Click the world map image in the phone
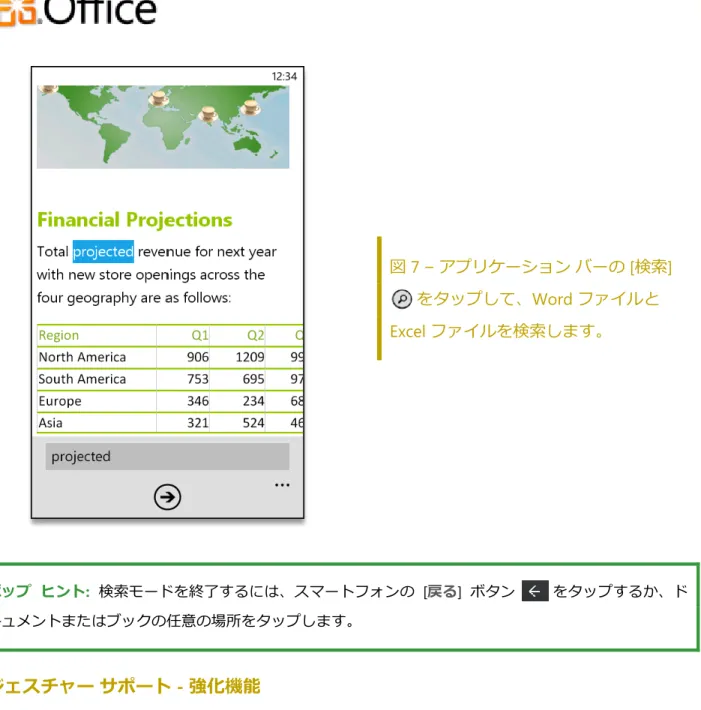Viewport: 701px width, 710px height. point(163,127)
